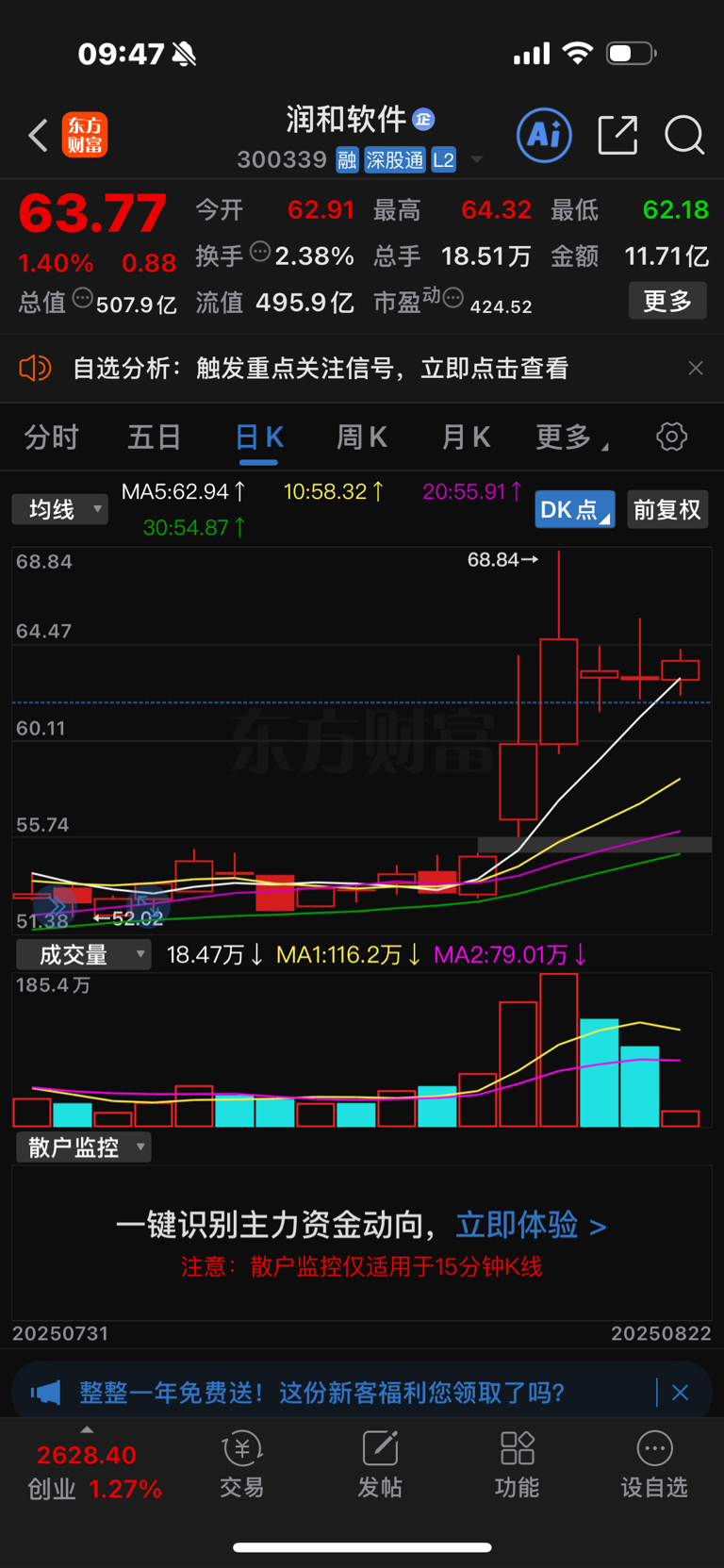The width and height of the screenshot is (724, 1568).
Task: Expand the 更多 period dropdown
Action: coord(571,437)
